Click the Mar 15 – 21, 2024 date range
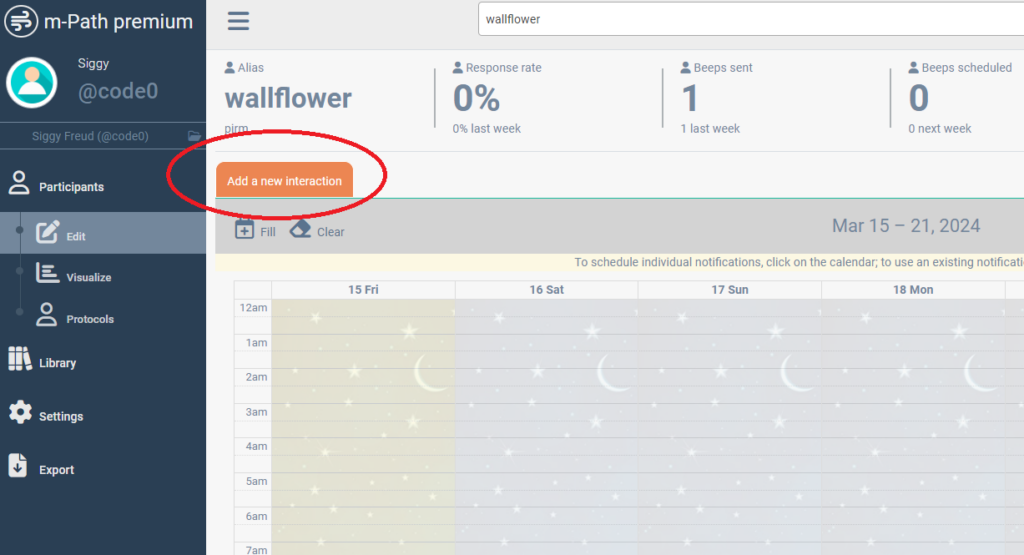The image size is (1024, 555). click(x=906, y=226)
